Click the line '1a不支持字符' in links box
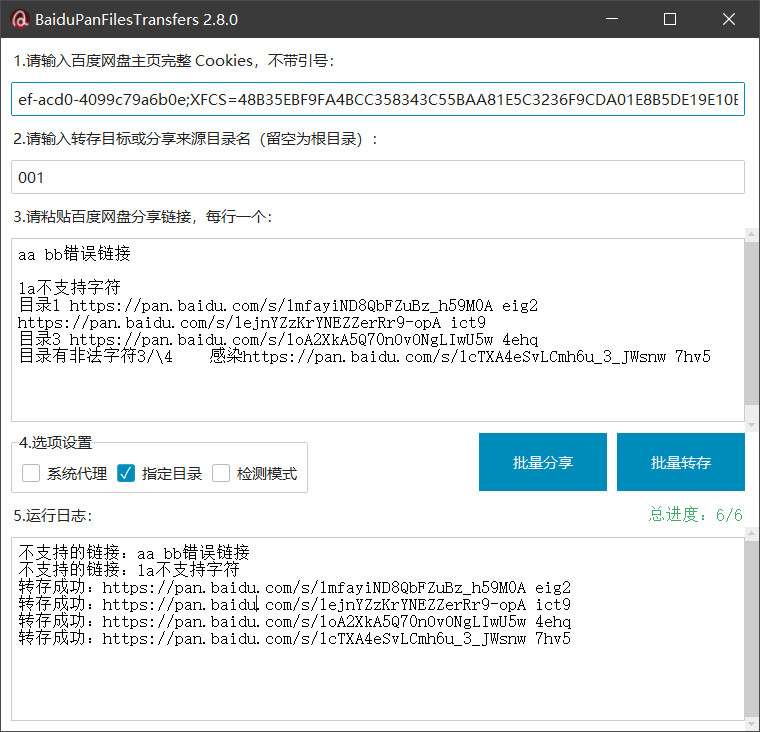The height and width of the screenshot is (732, 760). [x=69, y=288]
